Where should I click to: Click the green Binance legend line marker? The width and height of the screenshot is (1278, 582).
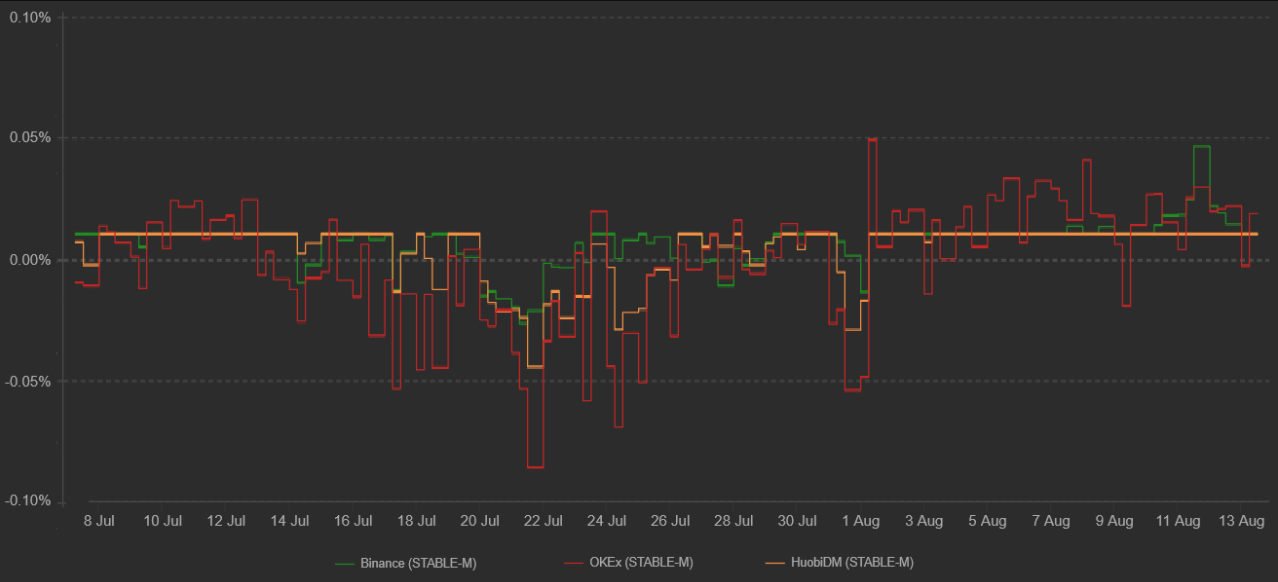pos(345,563)
